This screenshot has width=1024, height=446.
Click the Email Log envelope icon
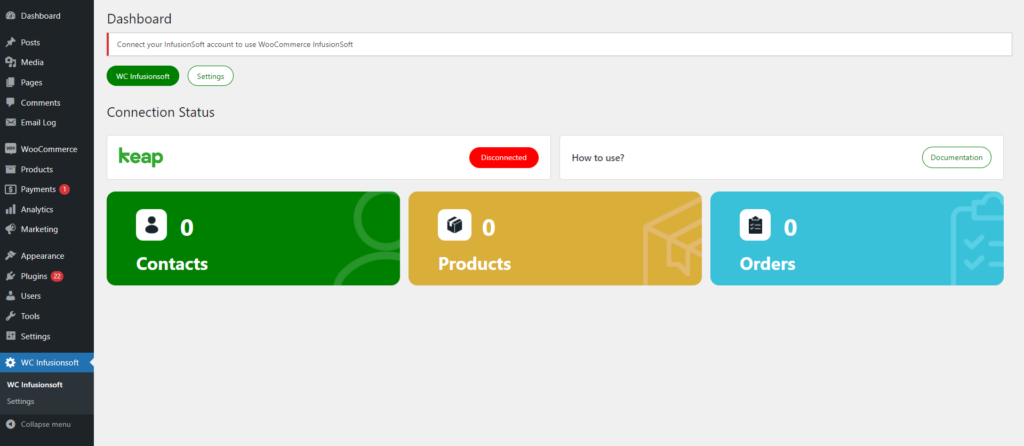click(10, 123)
